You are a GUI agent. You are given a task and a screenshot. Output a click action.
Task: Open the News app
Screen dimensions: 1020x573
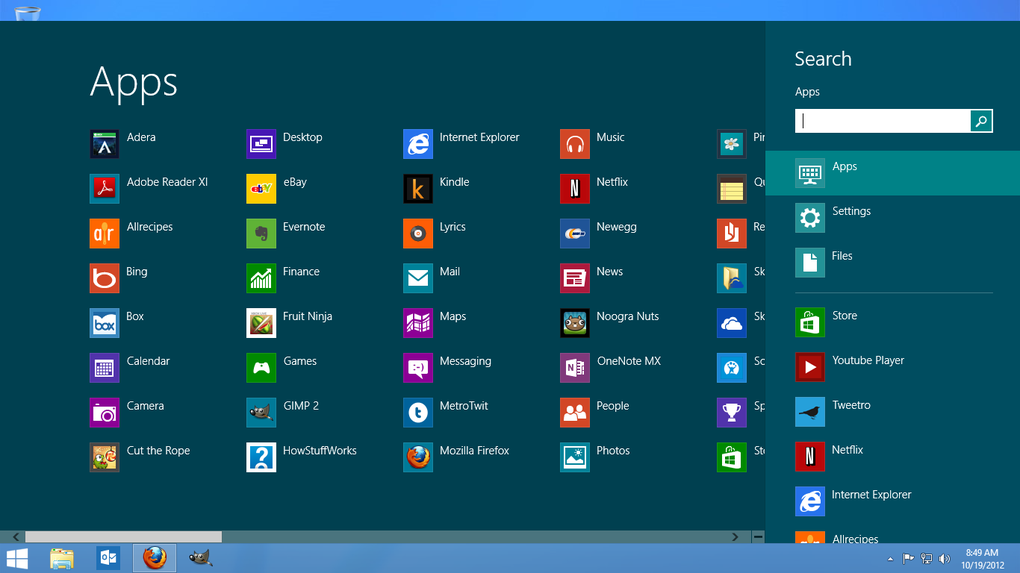574,278
